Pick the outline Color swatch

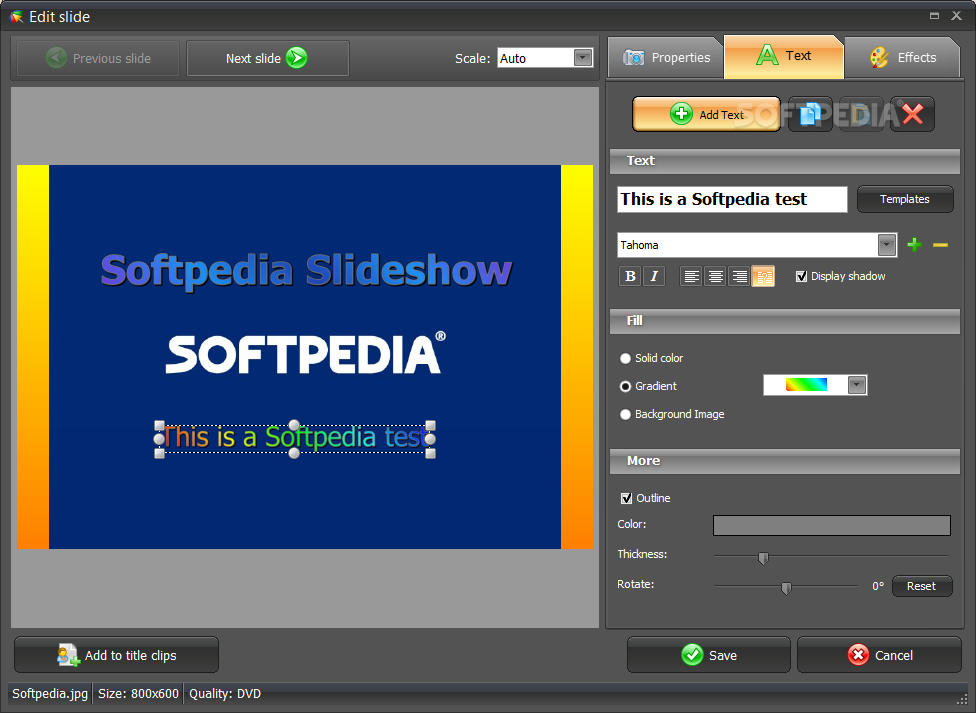832,525
